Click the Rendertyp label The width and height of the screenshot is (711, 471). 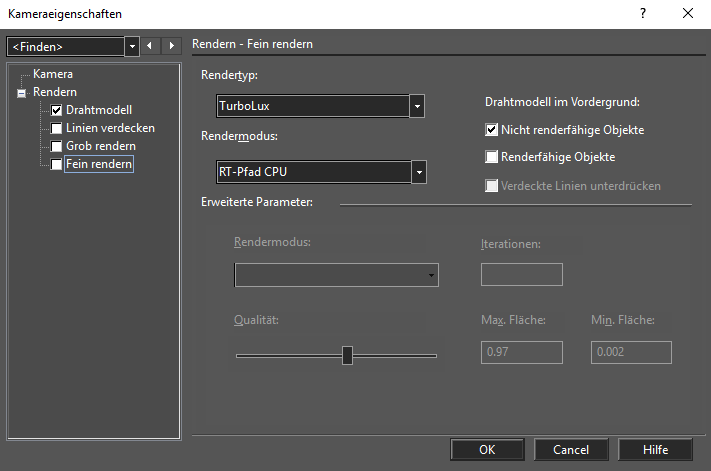coord(229,75)
